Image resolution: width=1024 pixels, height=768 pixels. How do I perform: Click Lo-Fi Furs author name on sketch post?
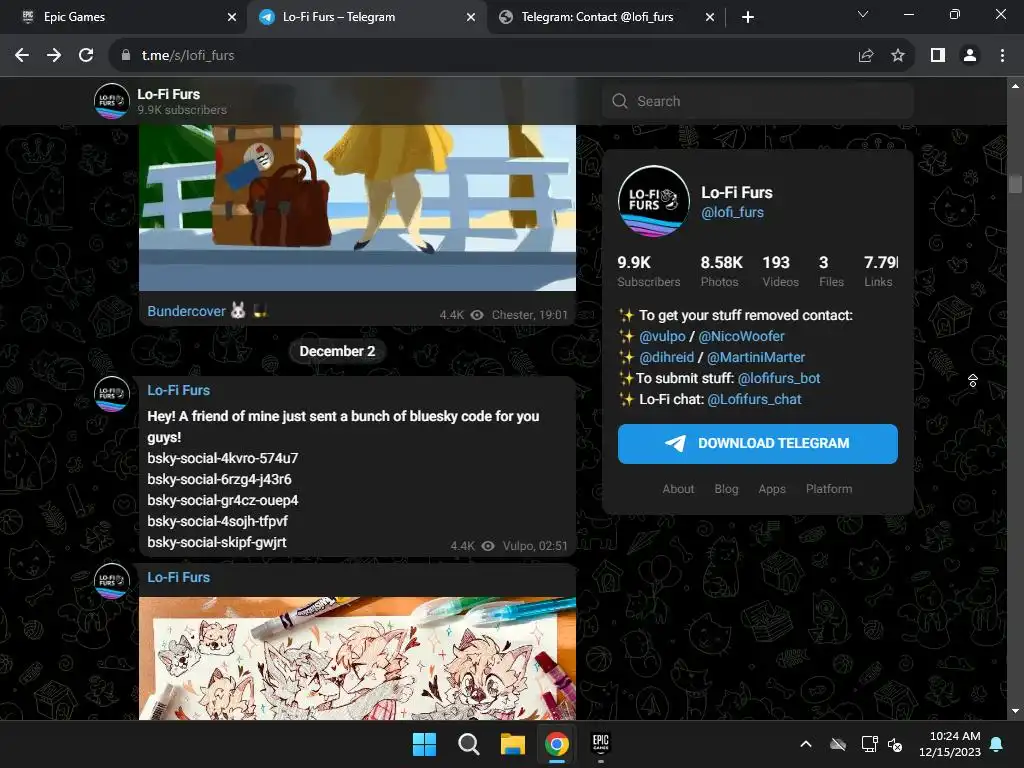(178, 577)
